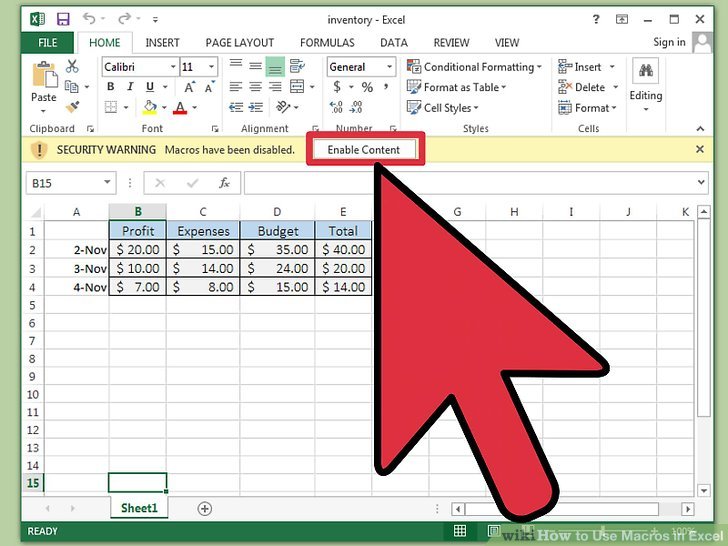Screen dimensions: 728x546
Task: Apply cell borders icon
Action: 111,107
